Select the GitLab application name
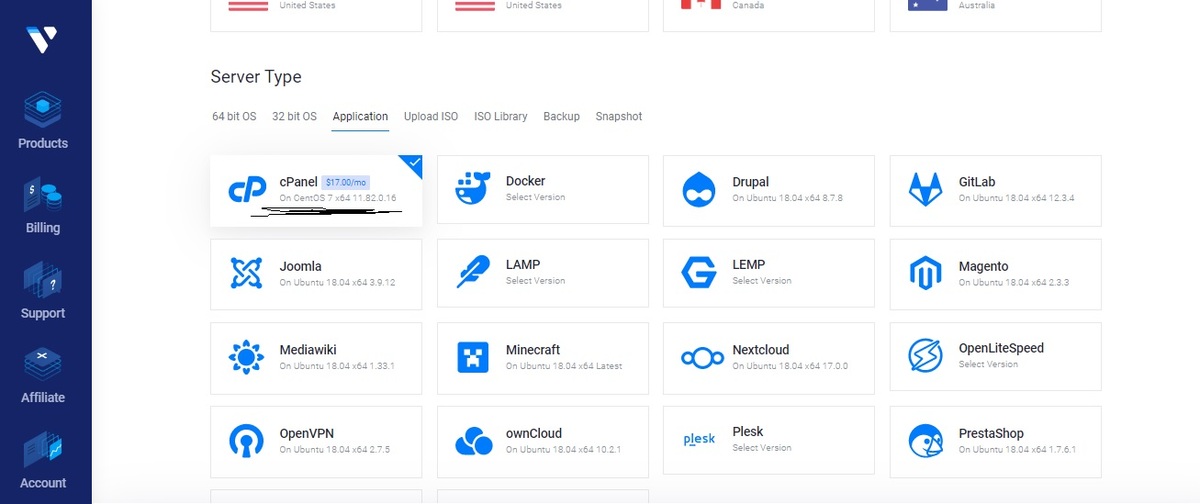 coord(977,182)
